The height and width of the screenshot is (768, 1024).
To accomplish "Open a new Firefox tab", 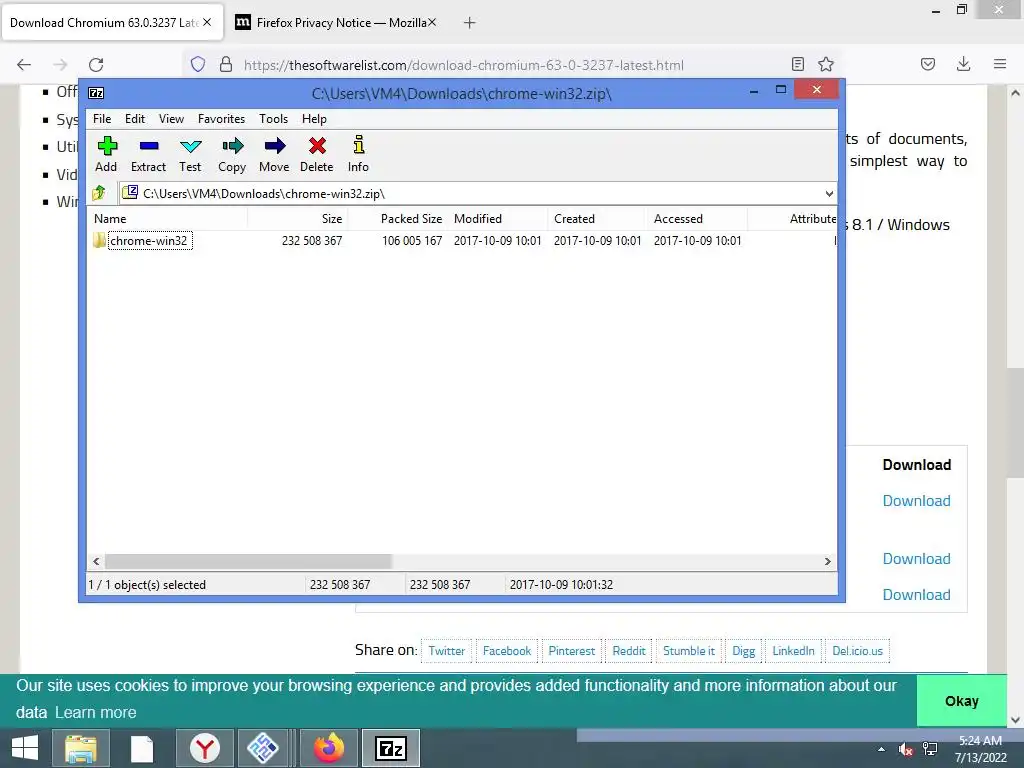I will (470, 23).
